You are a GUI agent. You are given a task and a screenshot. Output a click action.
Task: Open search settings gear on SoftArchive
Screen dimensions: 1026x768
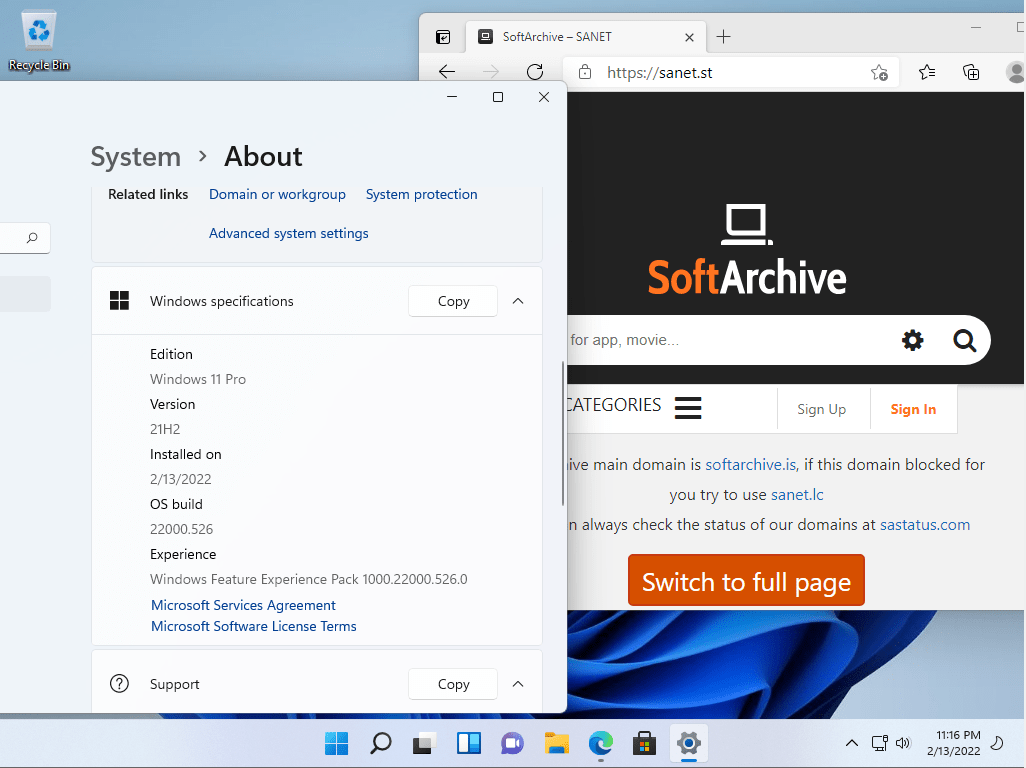click(912, 340)
